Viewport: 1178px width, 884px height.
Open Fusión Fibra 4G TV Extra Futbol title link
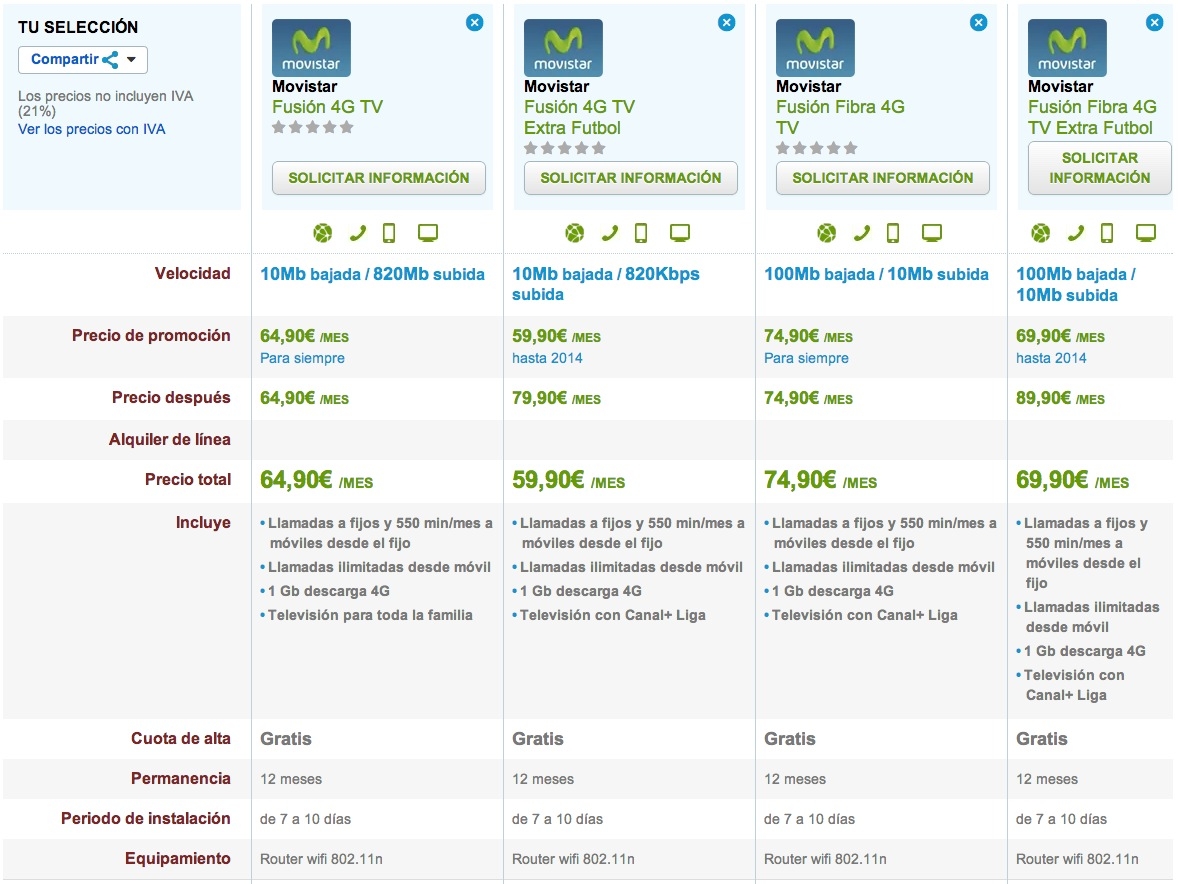pyautogui.click(x=1092, y=117)
